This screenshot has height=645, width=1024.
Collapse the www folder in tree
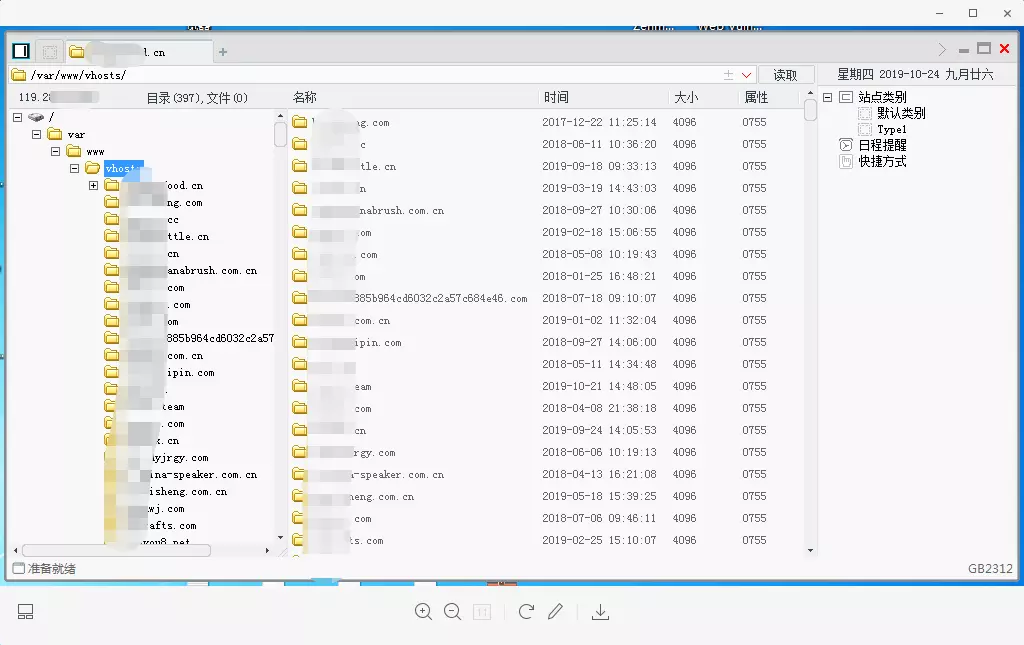pyautogui.click(x=56, y=151)
